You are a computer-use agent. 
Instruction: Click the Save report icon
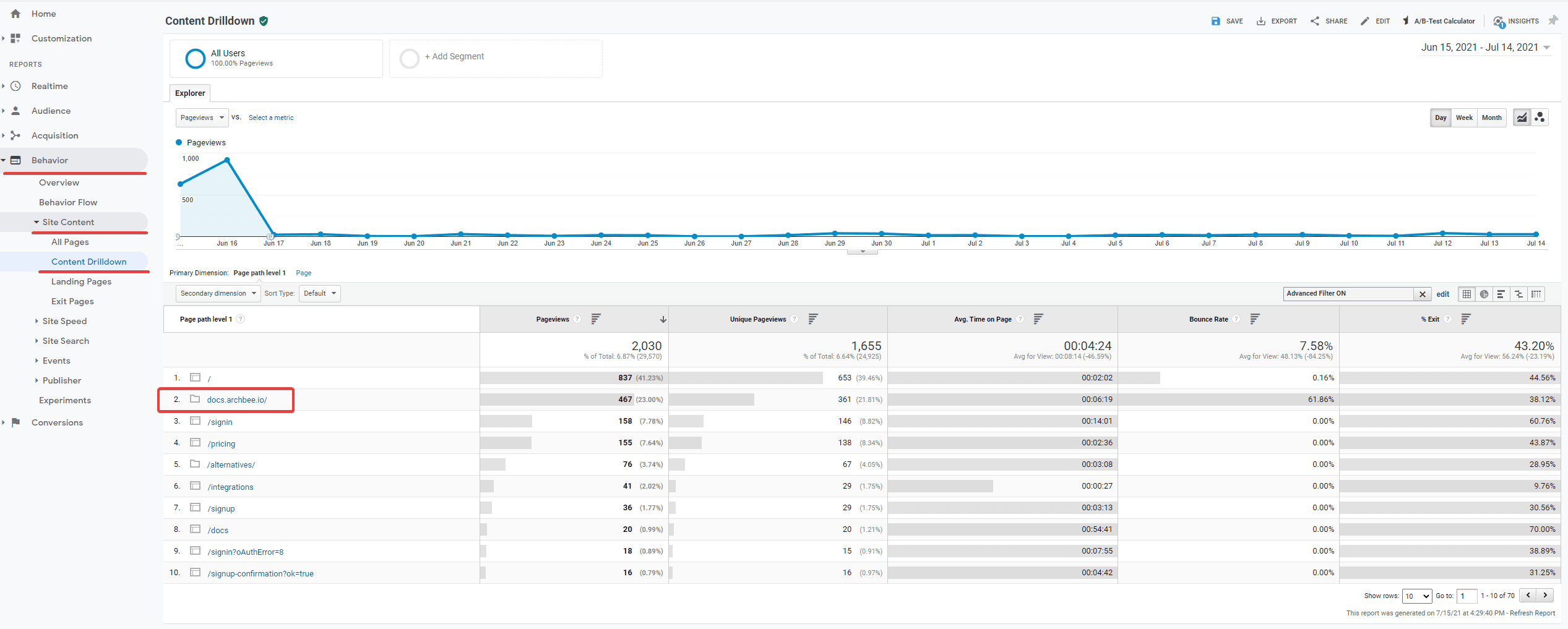click(x=1215, y=21)
